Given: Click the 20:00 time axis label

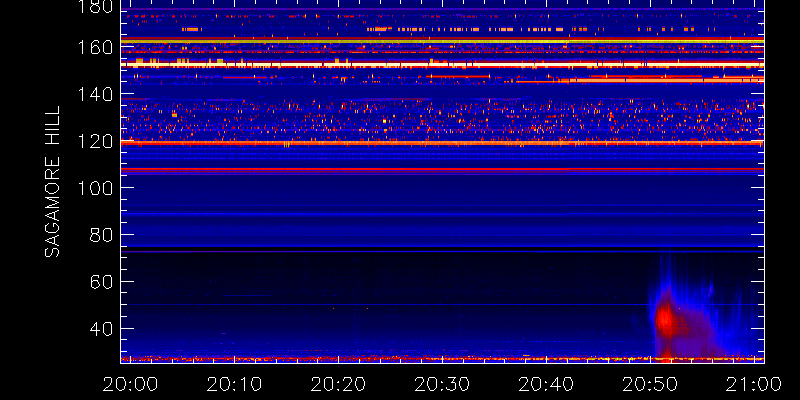Looking at the screenshot, I should [130, 384].
